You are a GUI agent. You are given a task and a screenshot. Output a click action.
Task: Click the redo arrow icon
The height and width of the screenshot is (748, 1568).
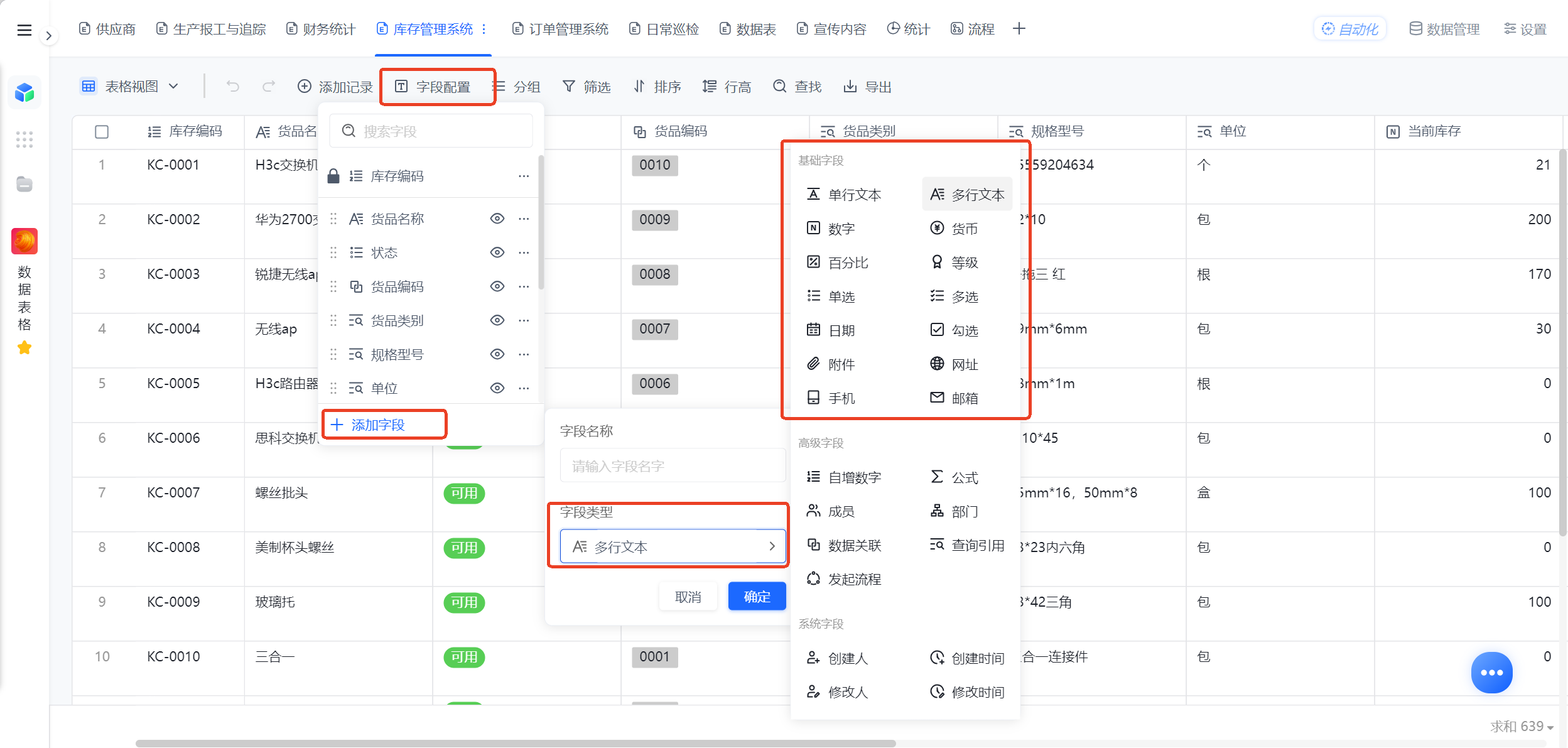point(269,86)
